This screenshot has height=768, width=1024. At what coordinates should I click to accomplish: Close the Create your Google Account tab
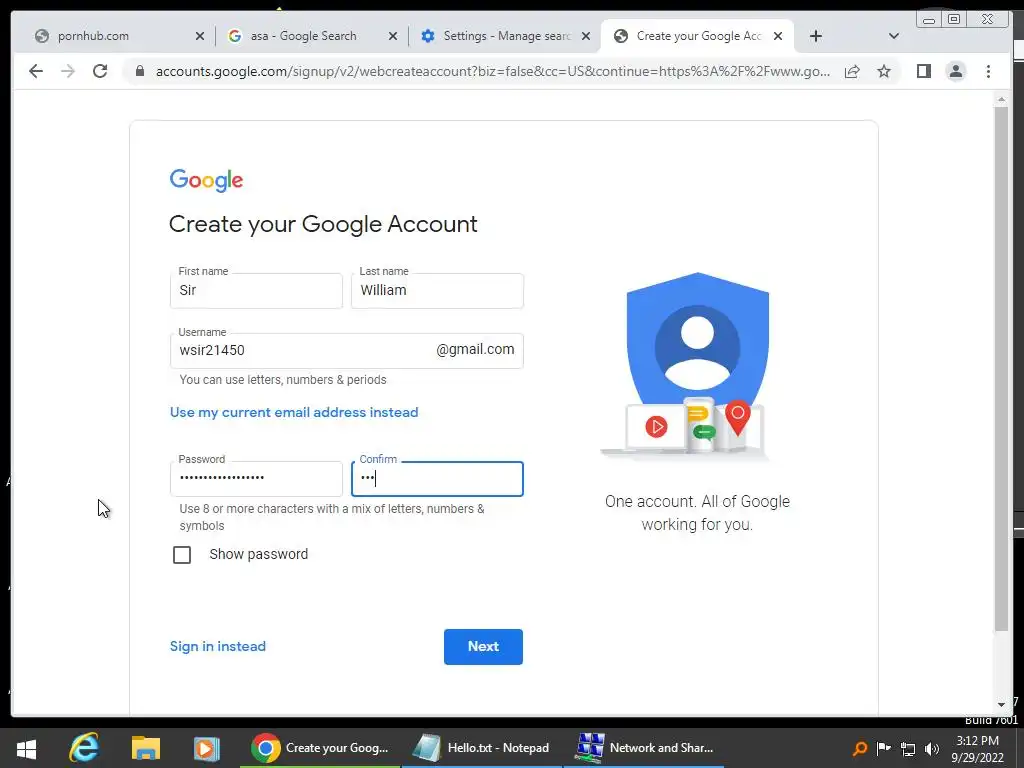778,37
